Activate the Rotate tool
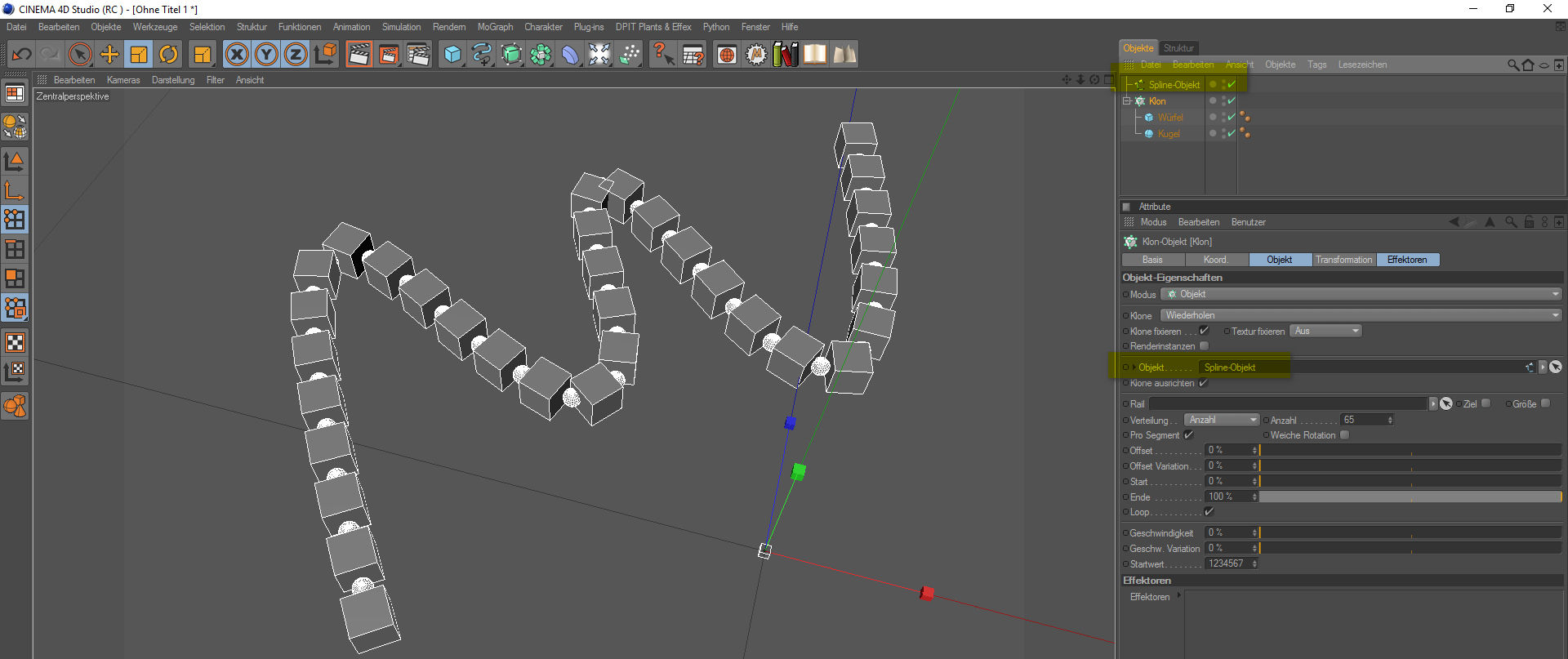The height and width of the screenshot is (659, 1568). point(168,55)
